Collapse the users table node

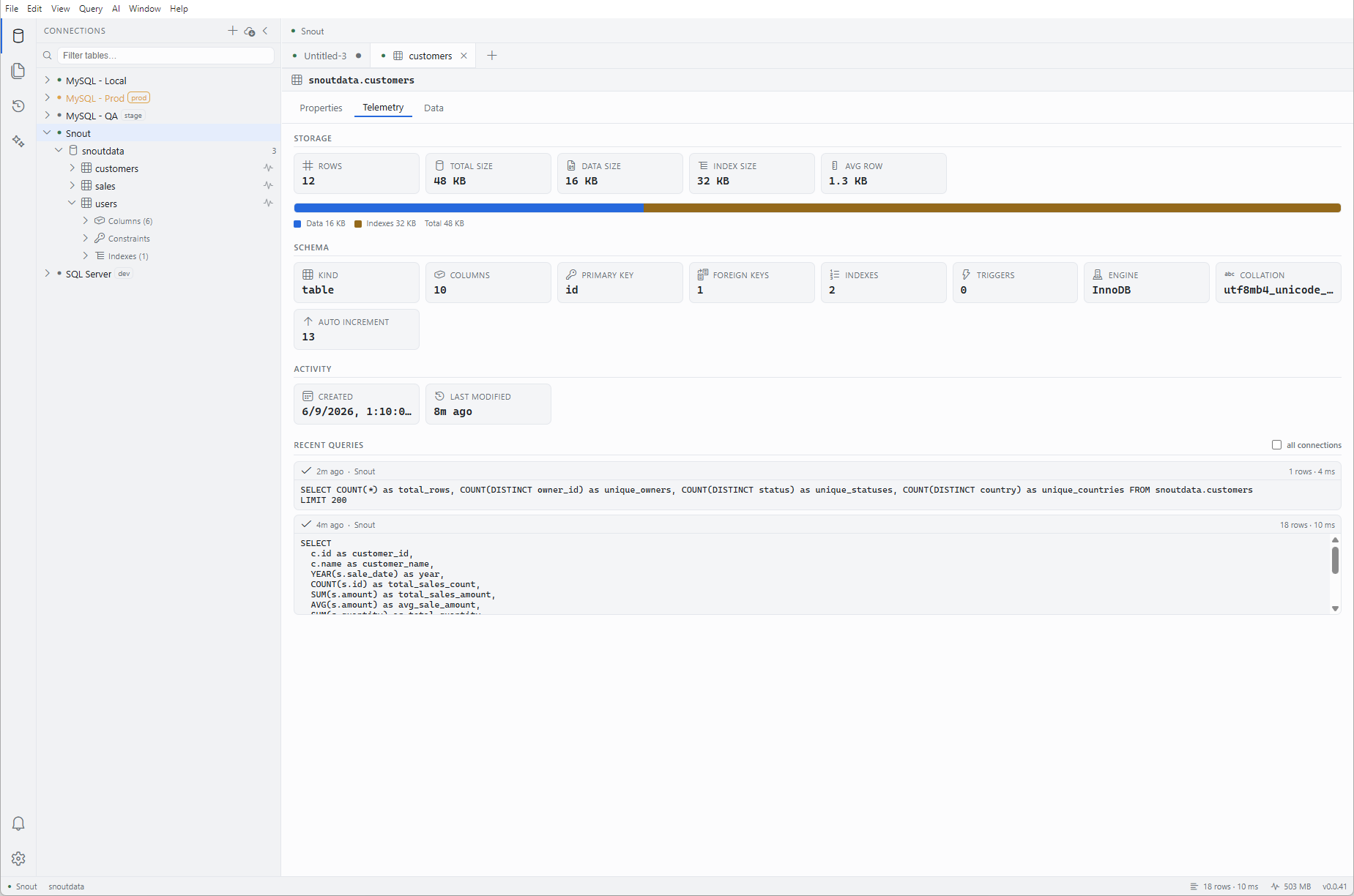(x=72, y=204)
